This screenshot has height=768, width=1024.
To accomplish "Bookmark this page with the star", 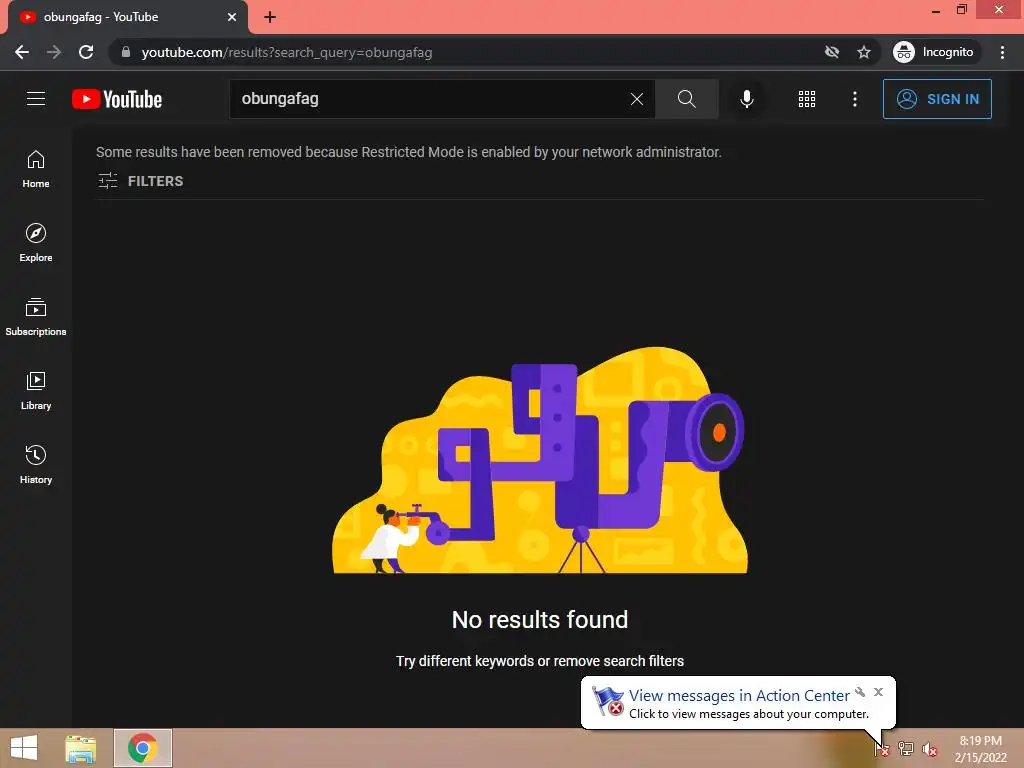I will [864, 52].
